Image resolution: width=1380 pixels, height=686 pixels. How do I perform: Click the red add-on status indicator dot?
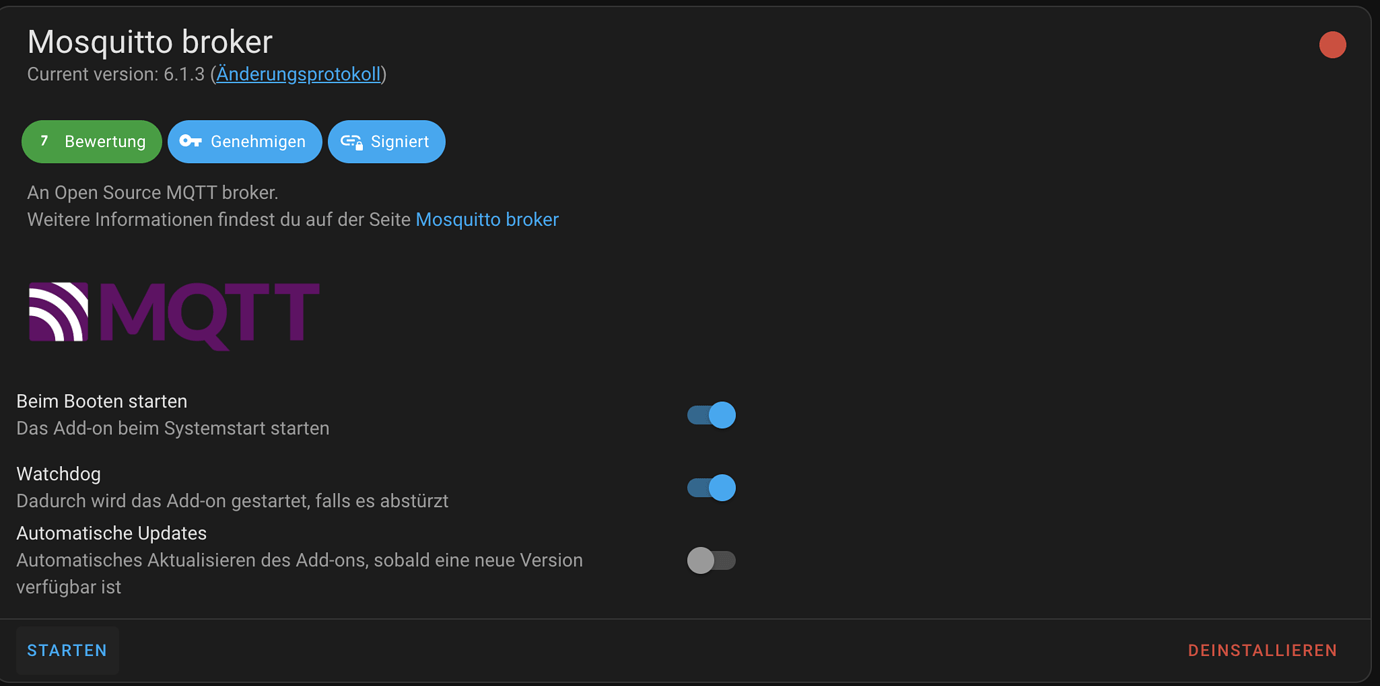(x=1332, y=45)
